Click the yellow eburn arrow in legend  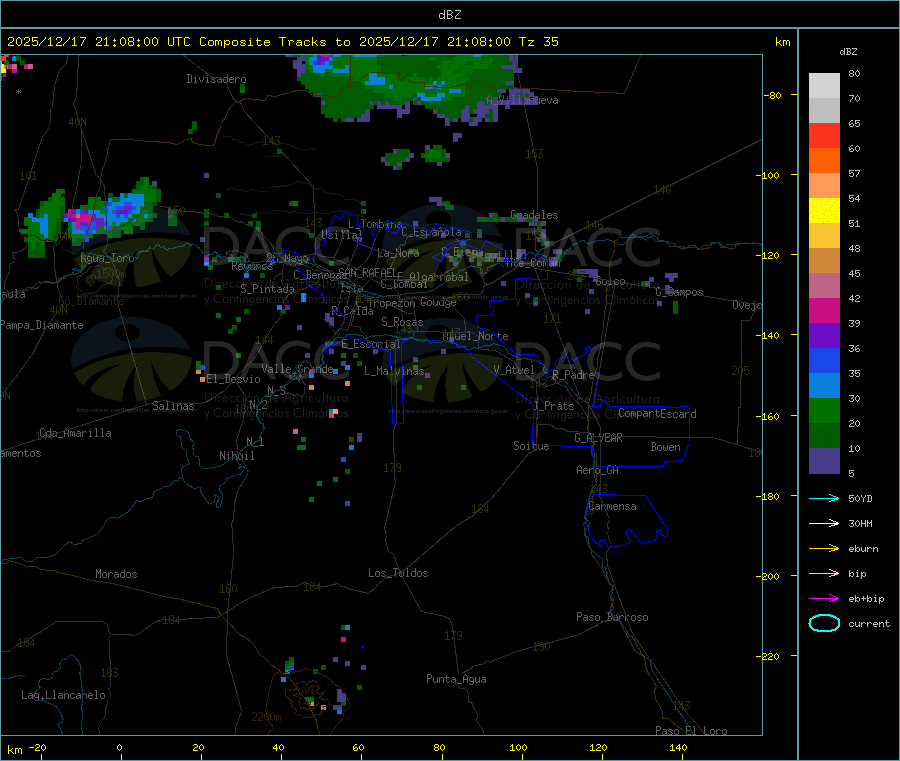[824, 549]
